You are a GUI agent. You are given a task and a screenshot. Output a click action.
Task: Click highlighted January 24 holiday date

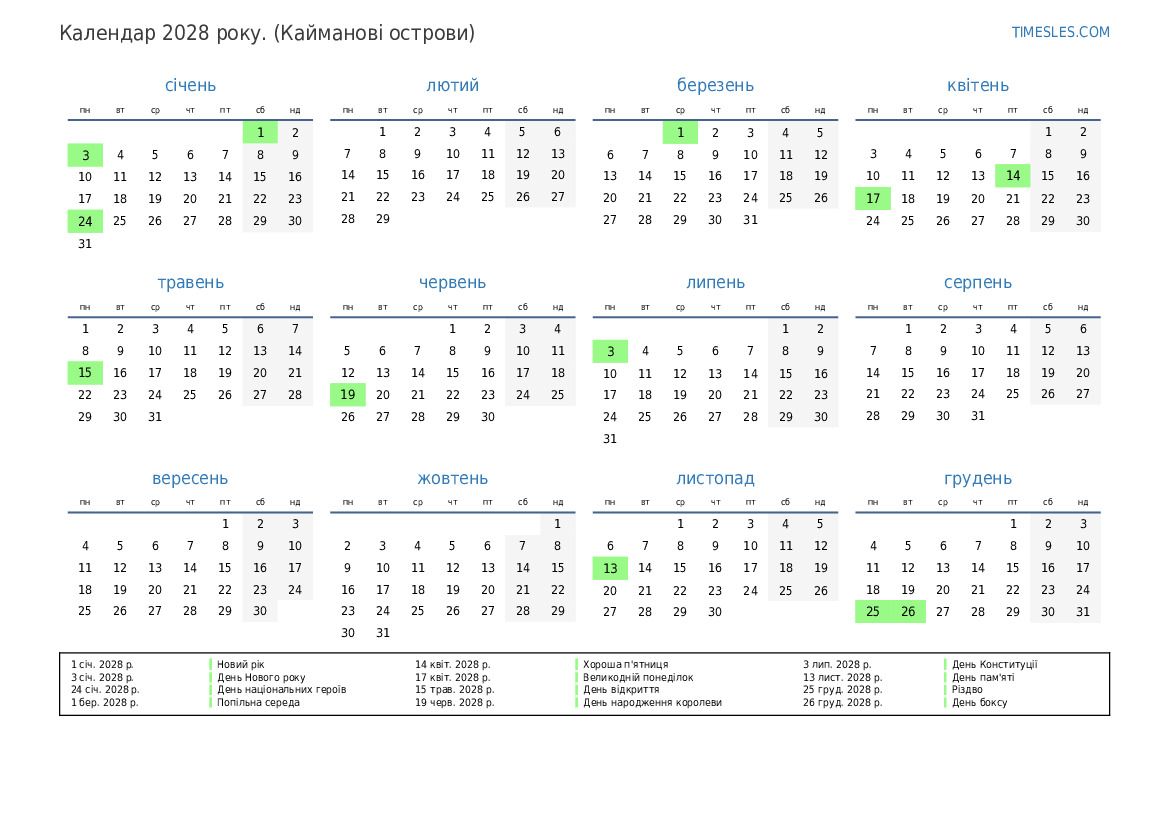click(x=85, y=221)
